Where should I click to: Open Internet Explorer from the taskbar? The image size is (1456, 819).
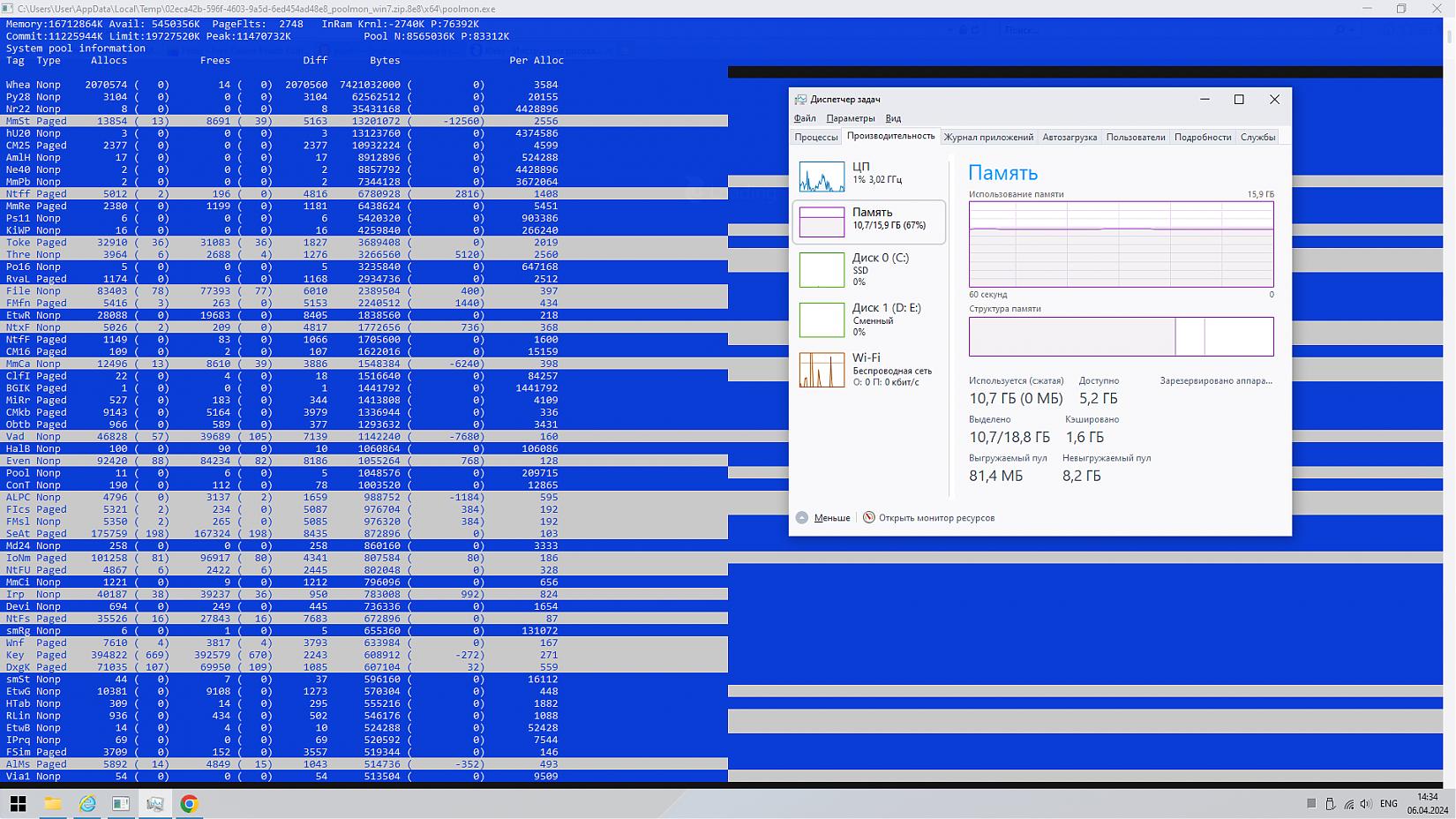point(87,804)
